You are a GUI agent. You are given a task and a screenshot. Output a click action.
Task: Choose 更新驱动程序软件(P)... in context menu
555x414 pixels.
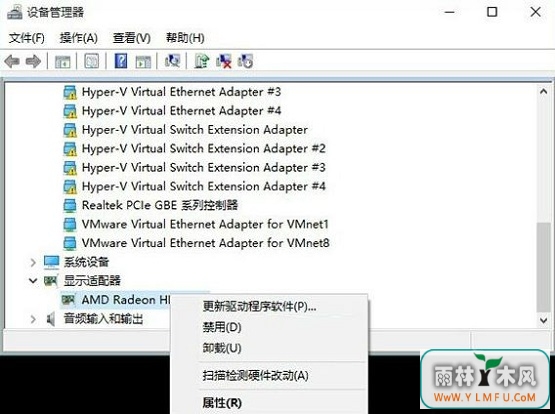pos(269,306)
